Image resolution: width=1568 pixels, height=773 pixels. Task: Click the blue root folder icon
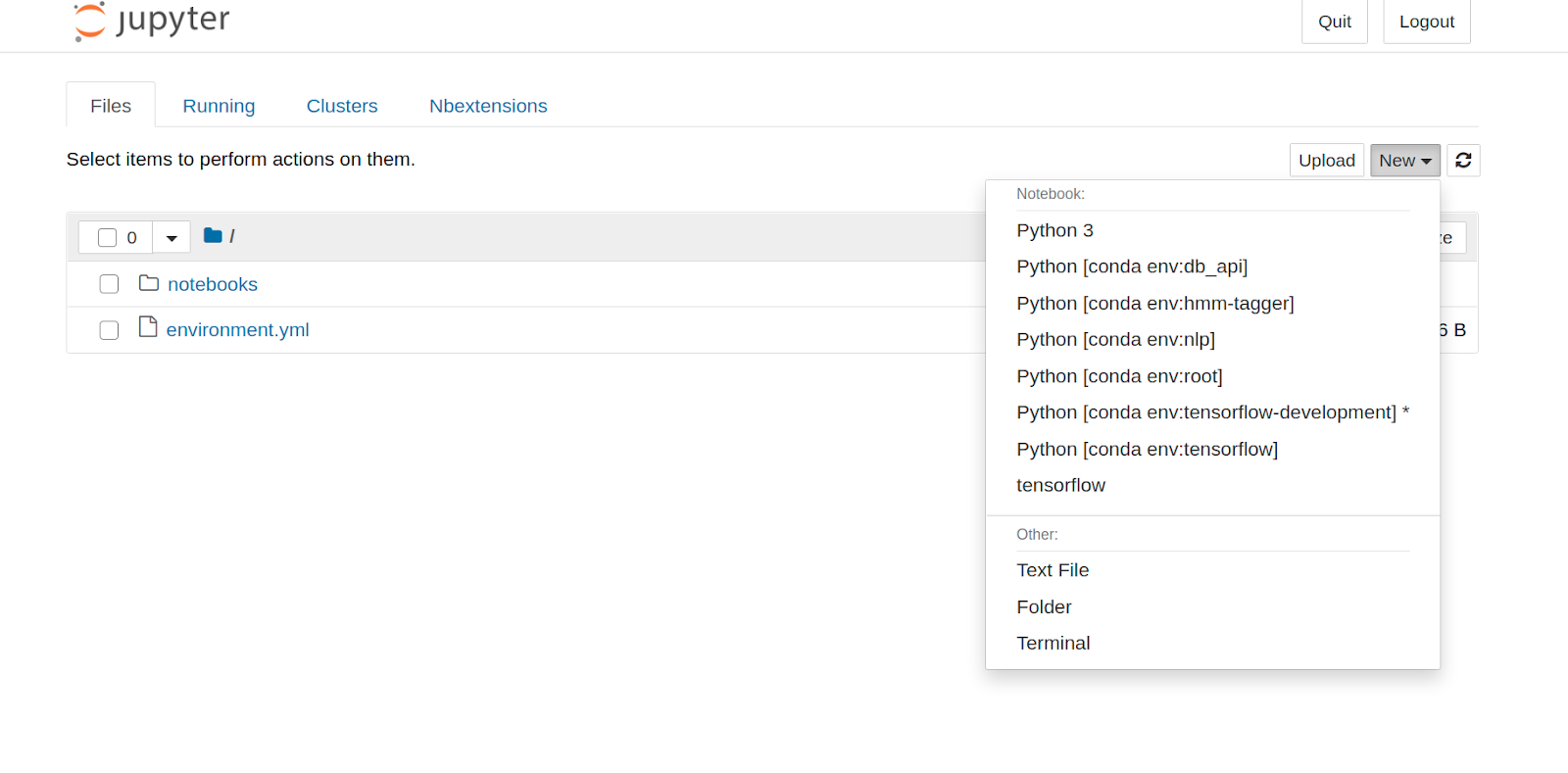(x=213, y=236)
